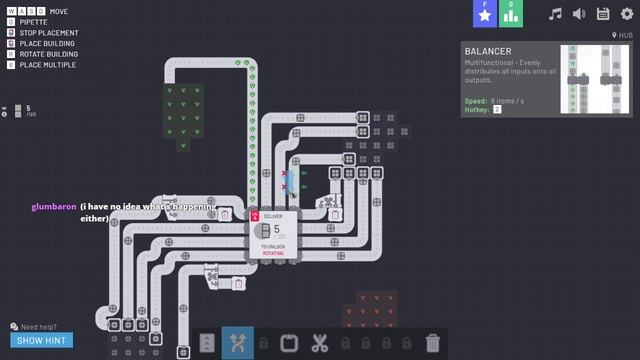Click the ROTATING unlock label on Hub

(x=273, y=253)
